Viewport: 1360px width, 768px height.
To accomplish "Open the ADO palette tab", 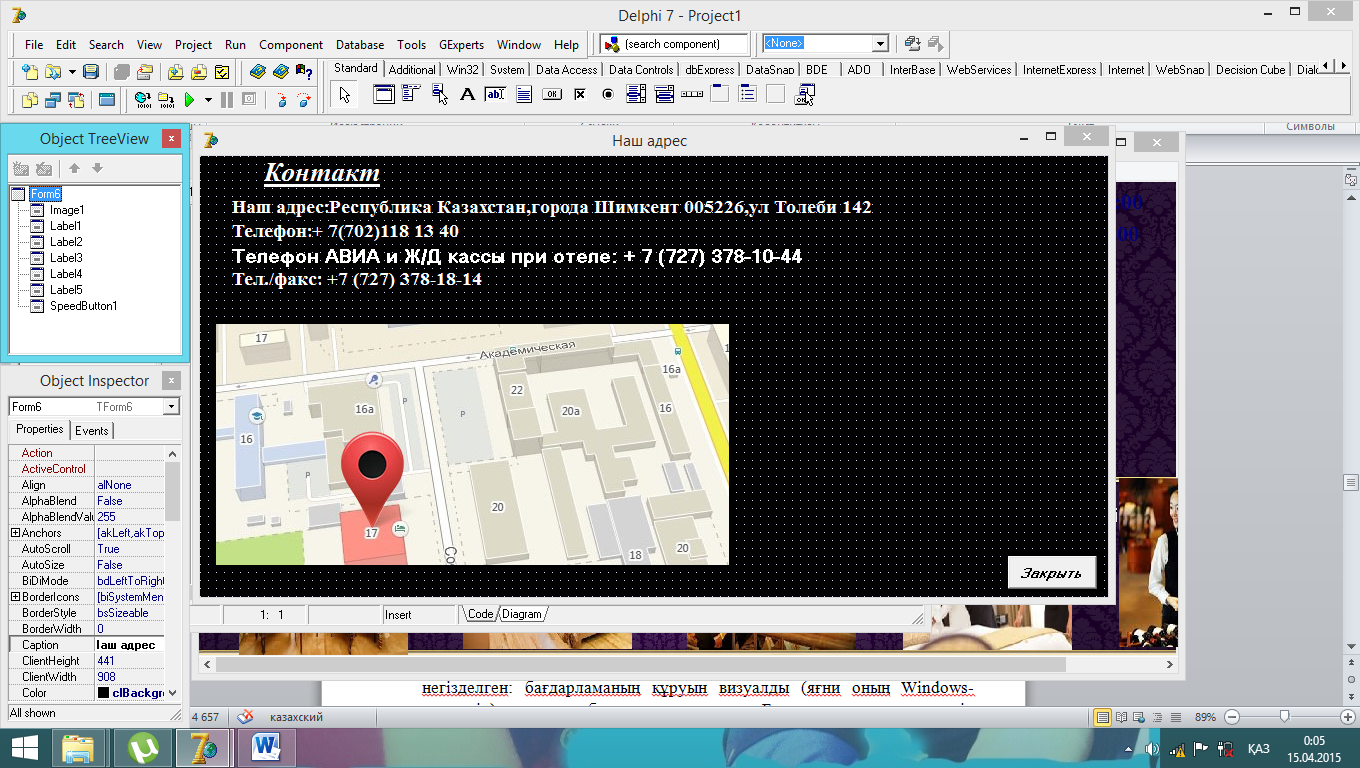I will pos(859,70).
